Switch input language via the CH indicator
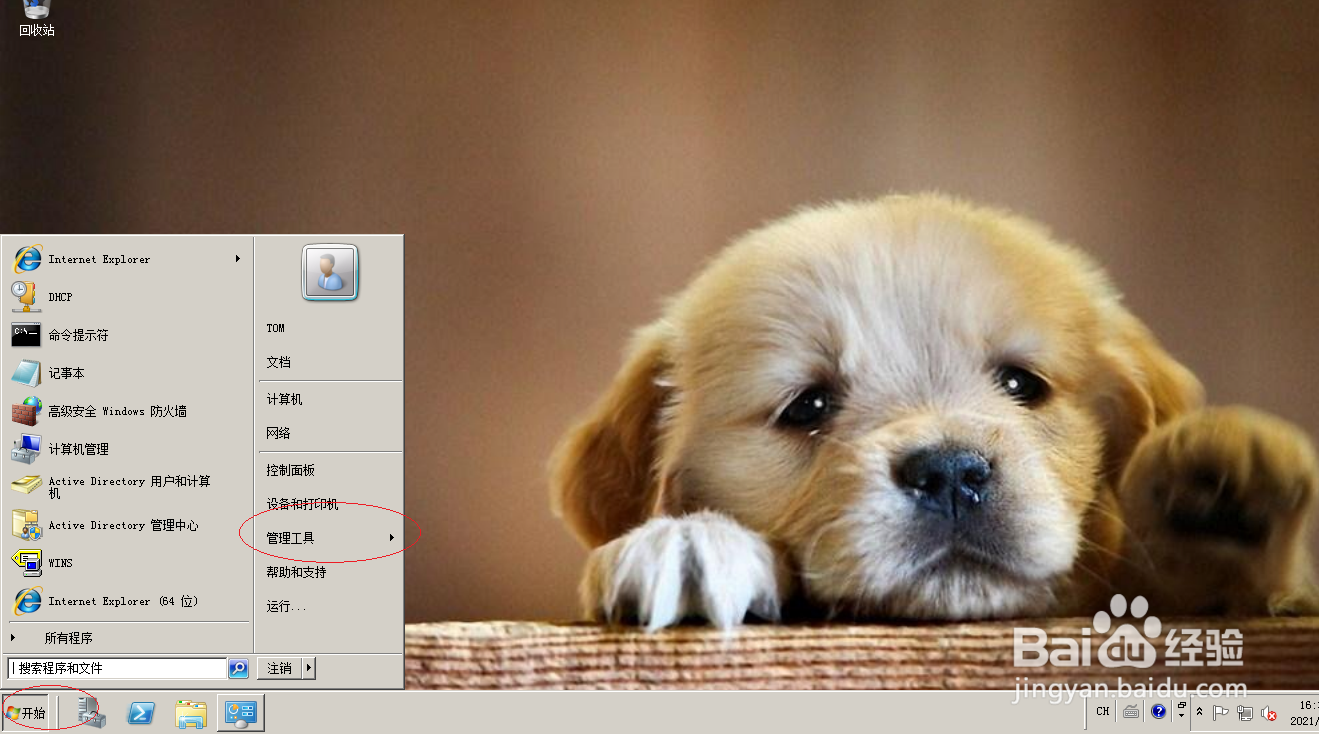1319x734 pixels. coord(1101,711)
